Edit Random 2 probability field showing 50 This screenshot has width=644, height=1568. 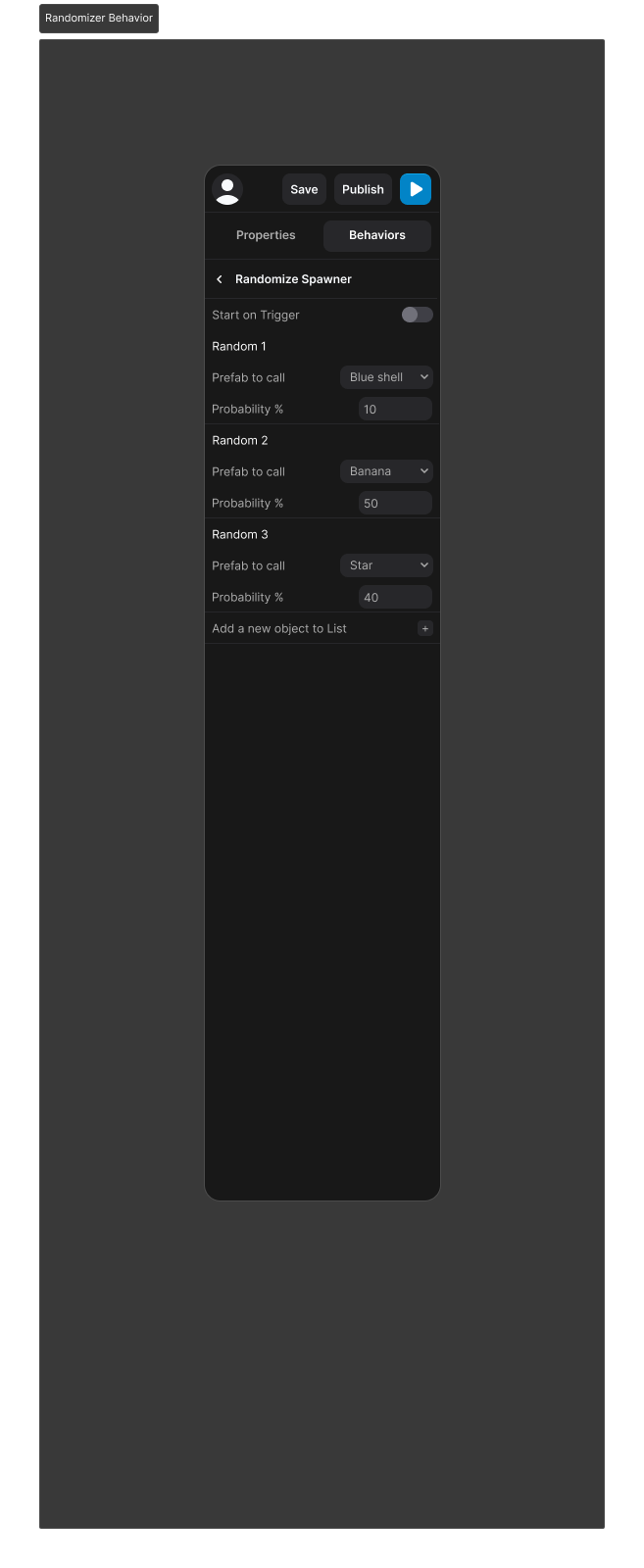396,503
